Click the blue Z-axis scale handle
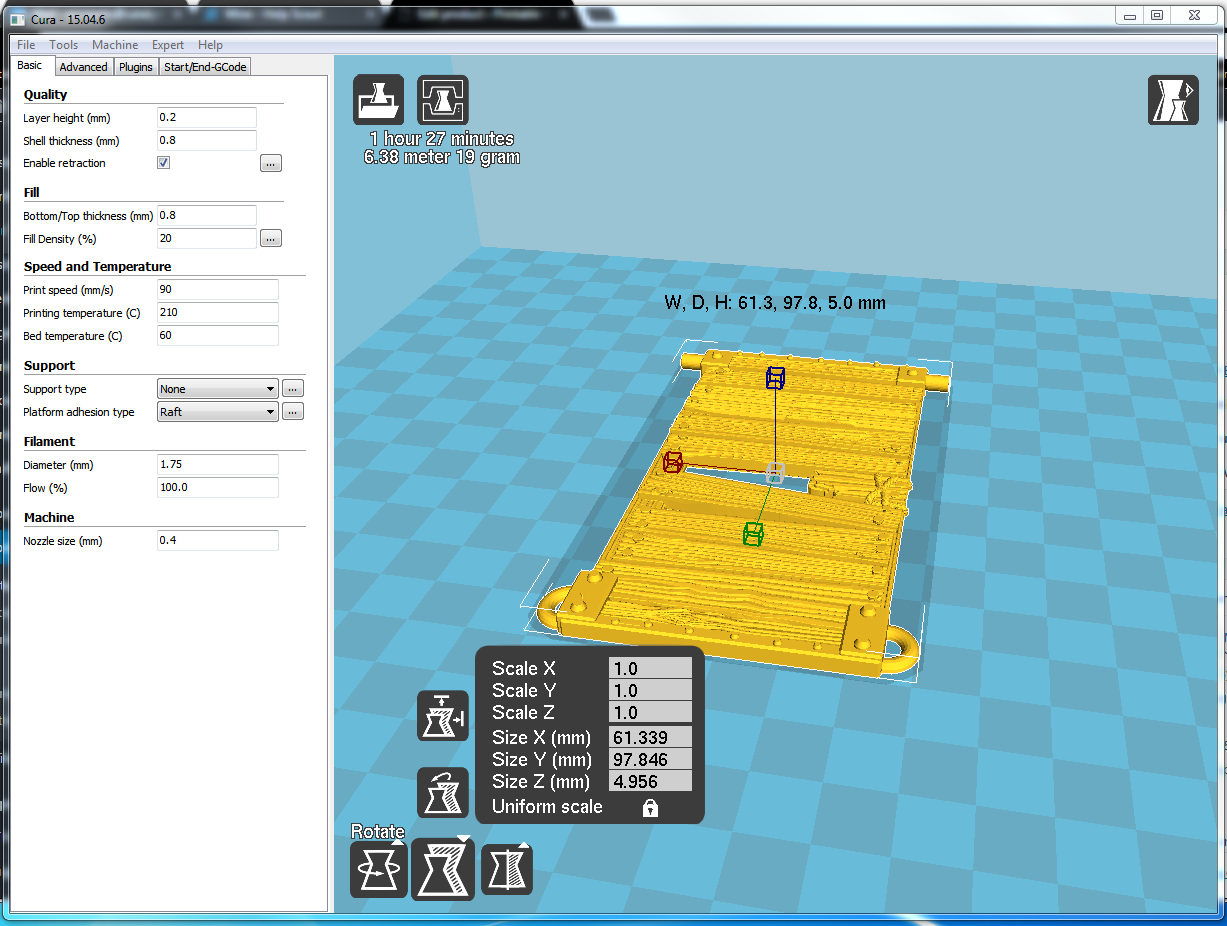The image size is (1227, 926). tap(775, 378)
